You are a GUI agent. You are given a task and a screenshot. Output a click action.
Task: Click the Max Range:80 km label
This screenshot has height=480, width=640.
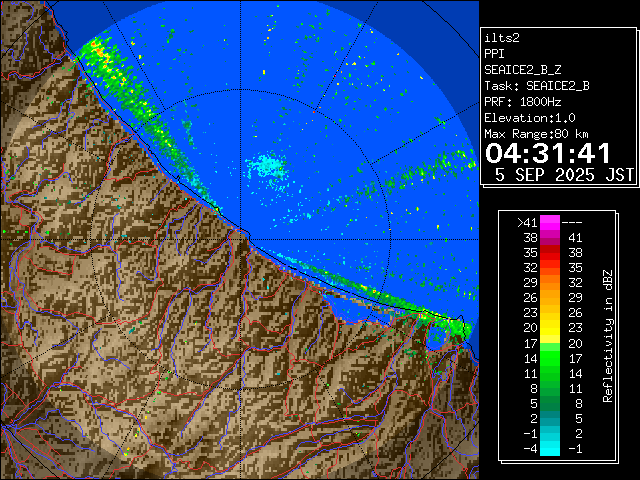click(536, 133)
